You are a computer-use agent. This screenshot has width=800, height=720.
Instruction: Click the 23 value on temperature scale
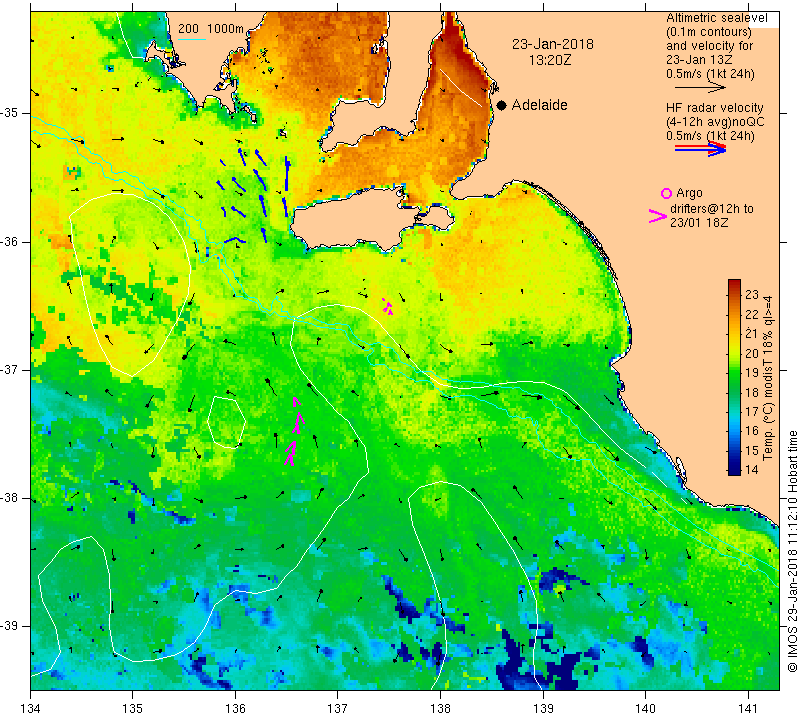coord(752,294)
